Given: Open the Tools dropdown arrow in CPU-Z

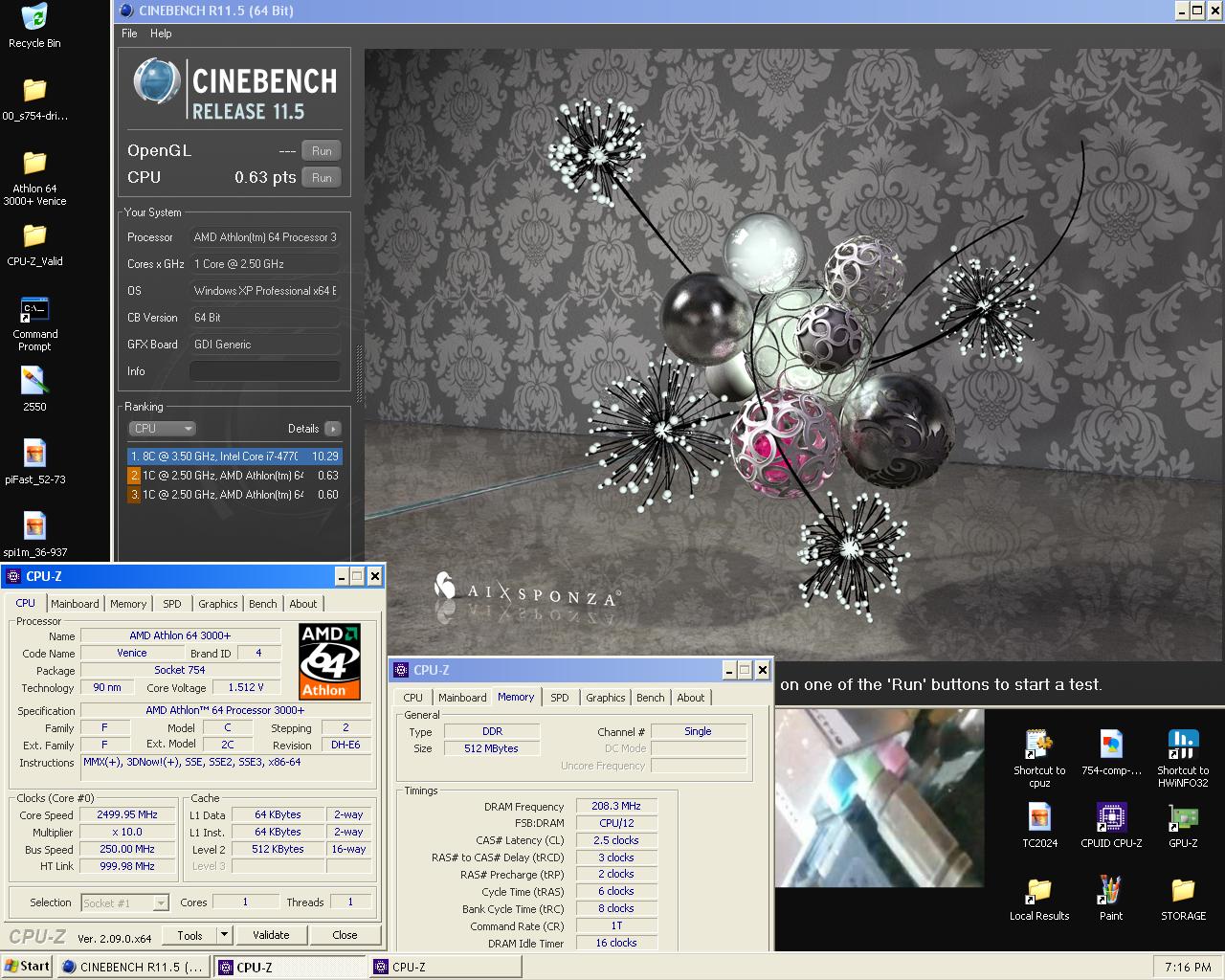Looking at the screenshot, I should (x=225, y=935).
